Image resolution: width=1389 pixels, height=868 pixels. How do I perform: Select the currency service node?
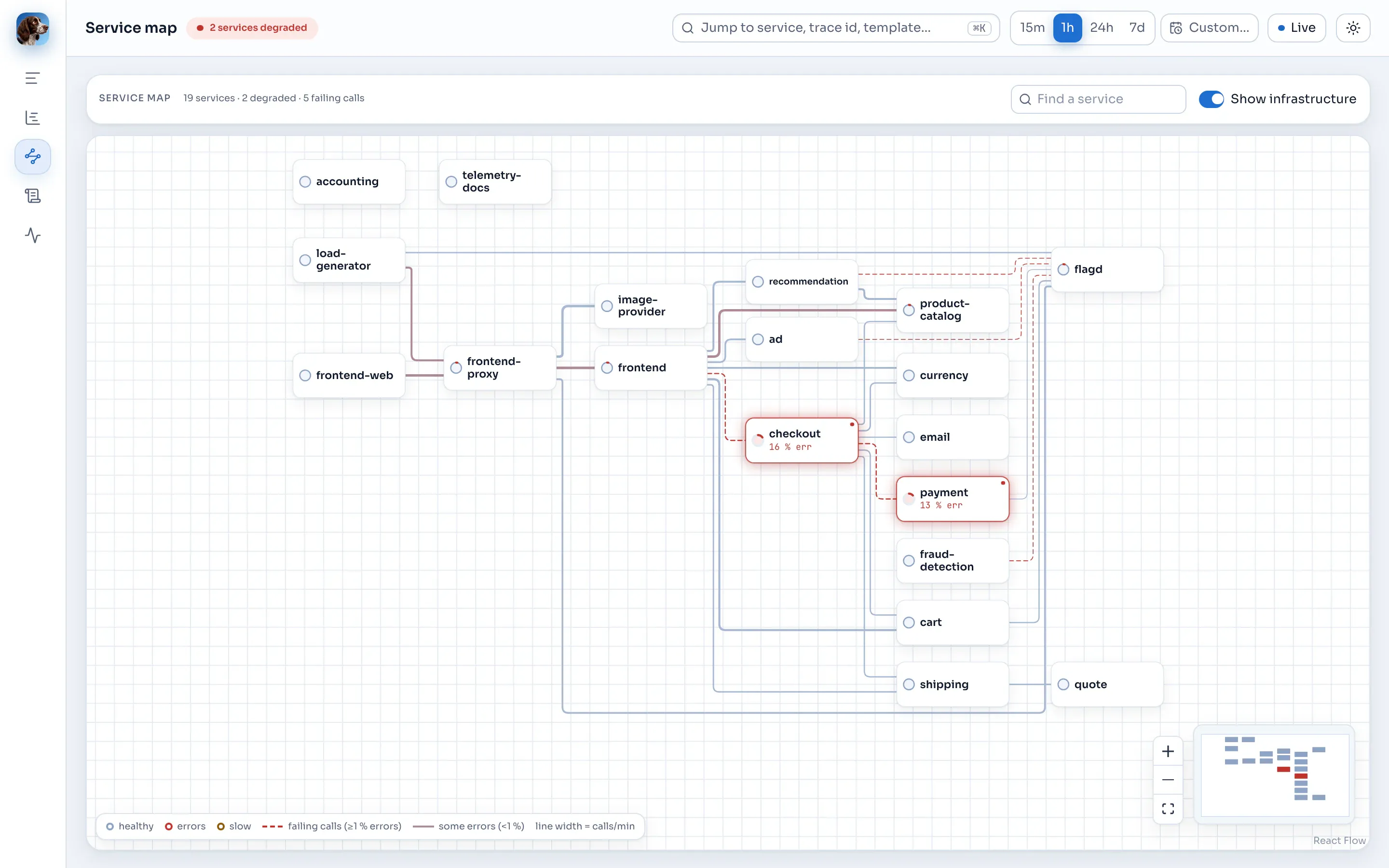pyautogui.click(x=952, y=376)
